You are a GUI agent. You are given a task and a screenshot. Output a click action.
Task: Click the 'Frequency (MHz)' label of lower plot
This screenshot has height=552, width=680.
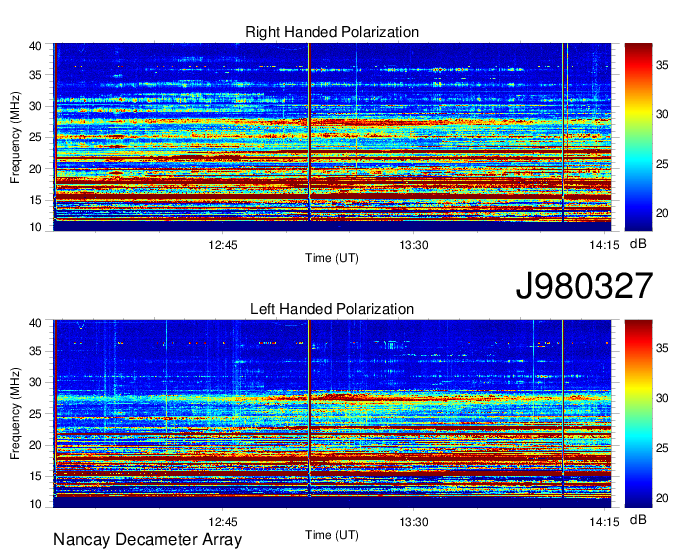point(15,414)
